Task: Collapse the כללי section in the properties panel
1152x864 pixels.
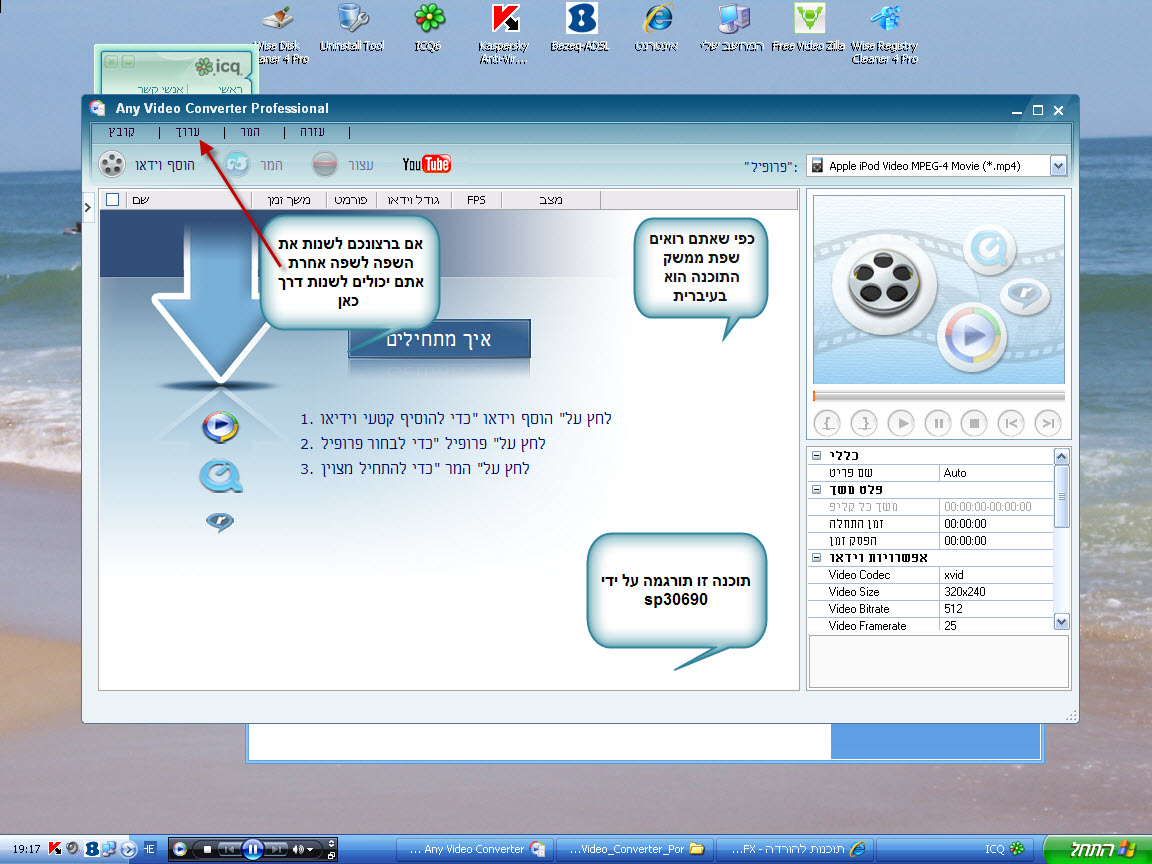Action: 817,456
